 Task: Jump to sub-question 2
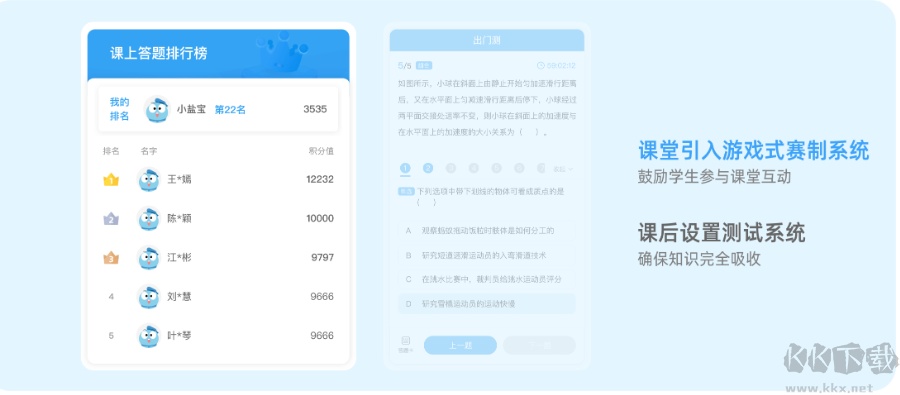point(428,168)
